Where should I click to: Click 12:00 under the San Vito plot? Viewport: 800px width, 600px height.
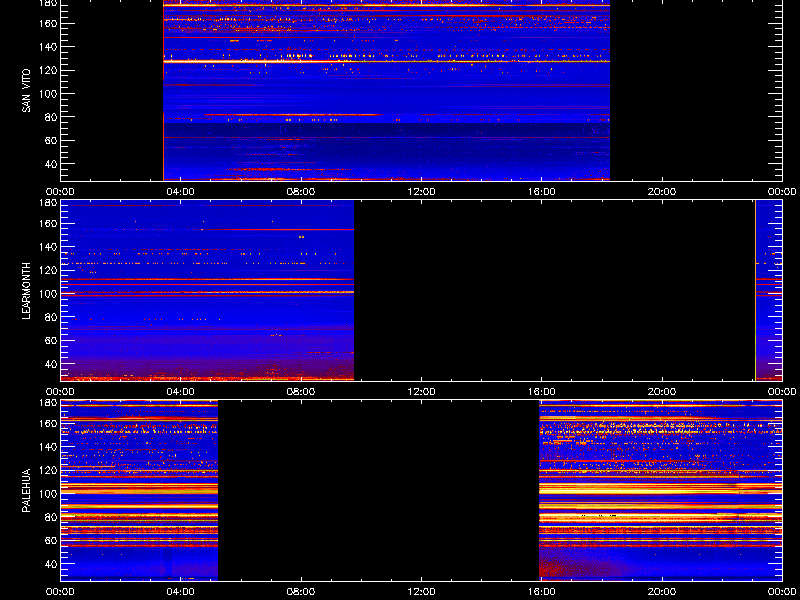421,192
